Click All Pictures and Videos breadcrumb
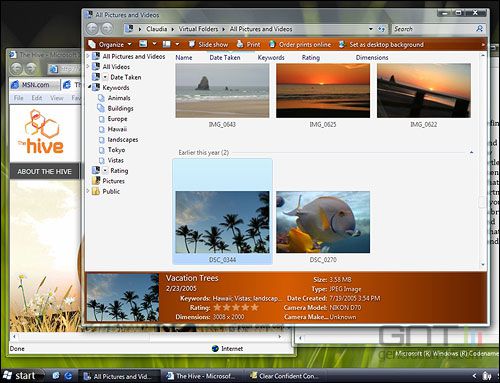Viewport: 500px width, 383px height. (x=261, y=29)
